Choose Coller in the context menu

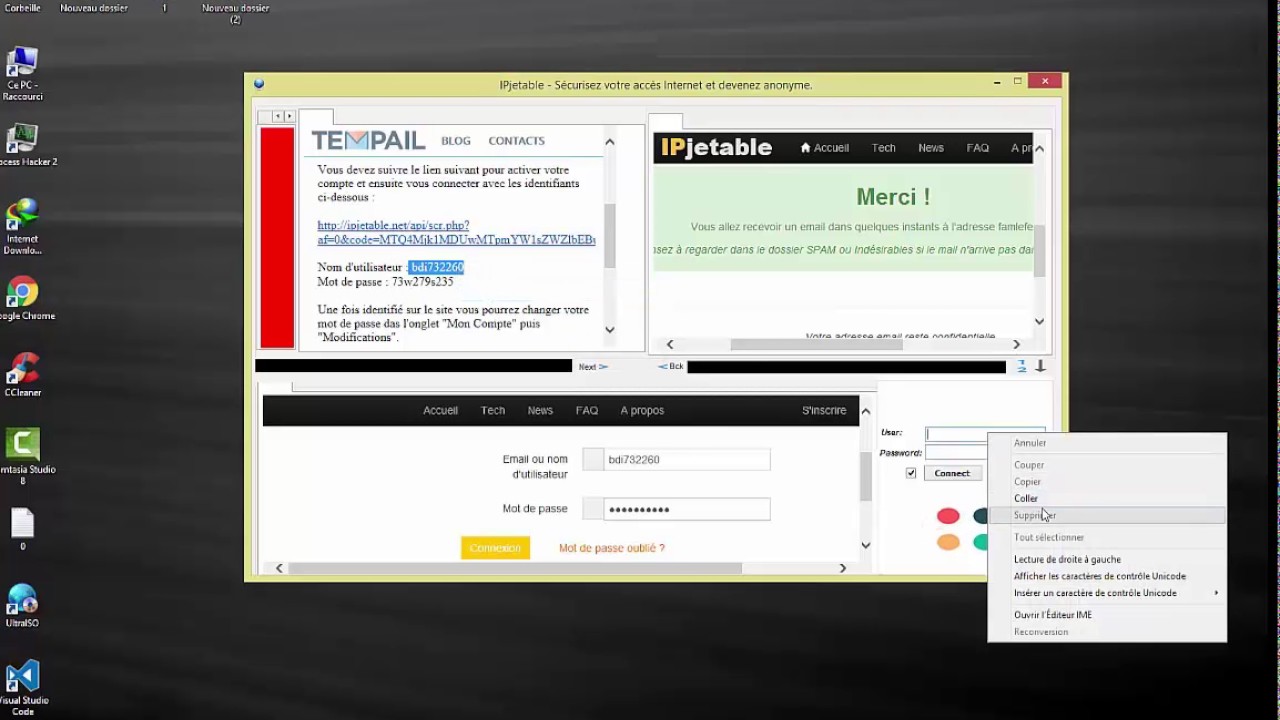pos(1106,498)
